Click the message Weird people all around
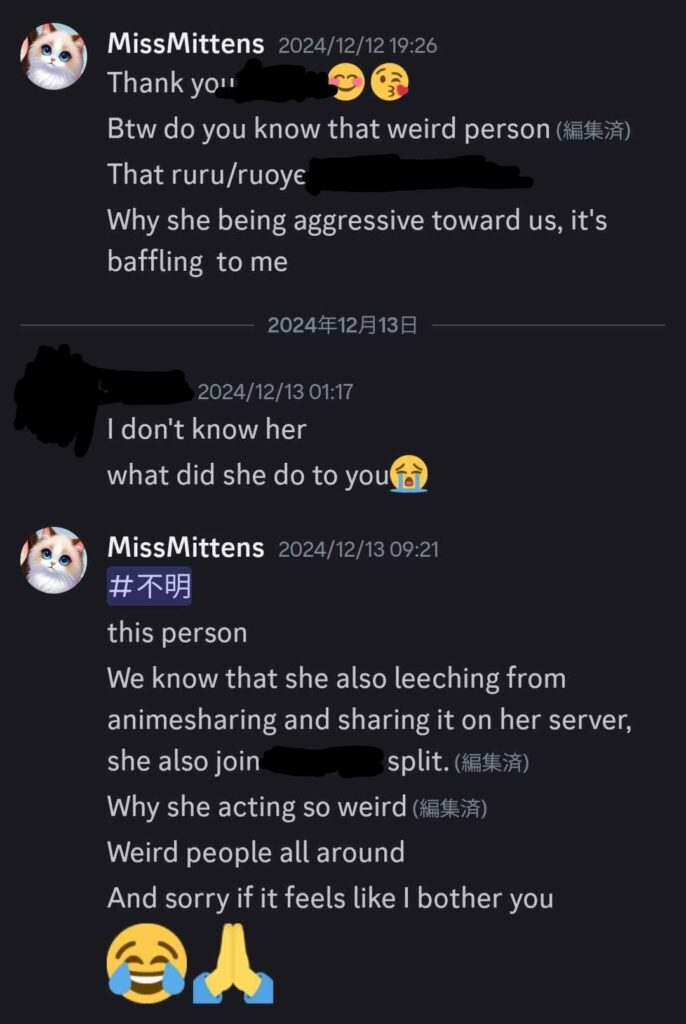The image size is (686, 1024). click(x=256, y=853)
